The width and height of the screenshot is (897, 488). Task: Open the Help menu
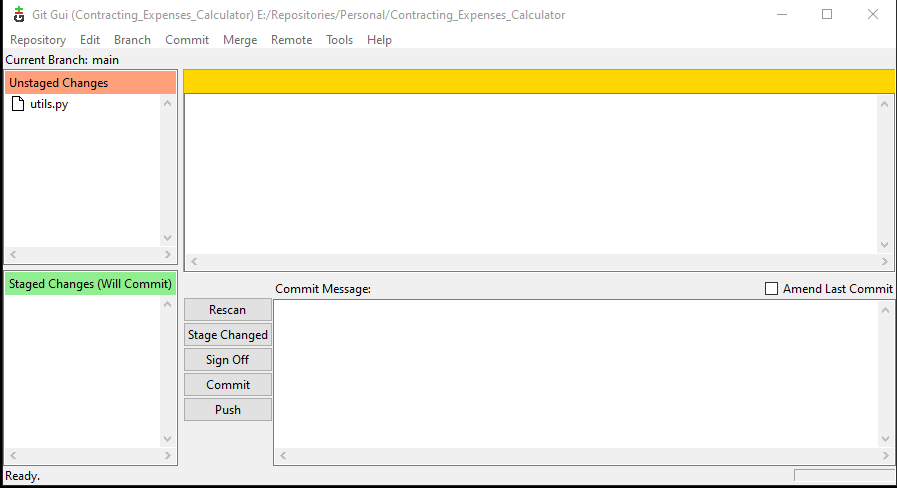tap(379, 40)
